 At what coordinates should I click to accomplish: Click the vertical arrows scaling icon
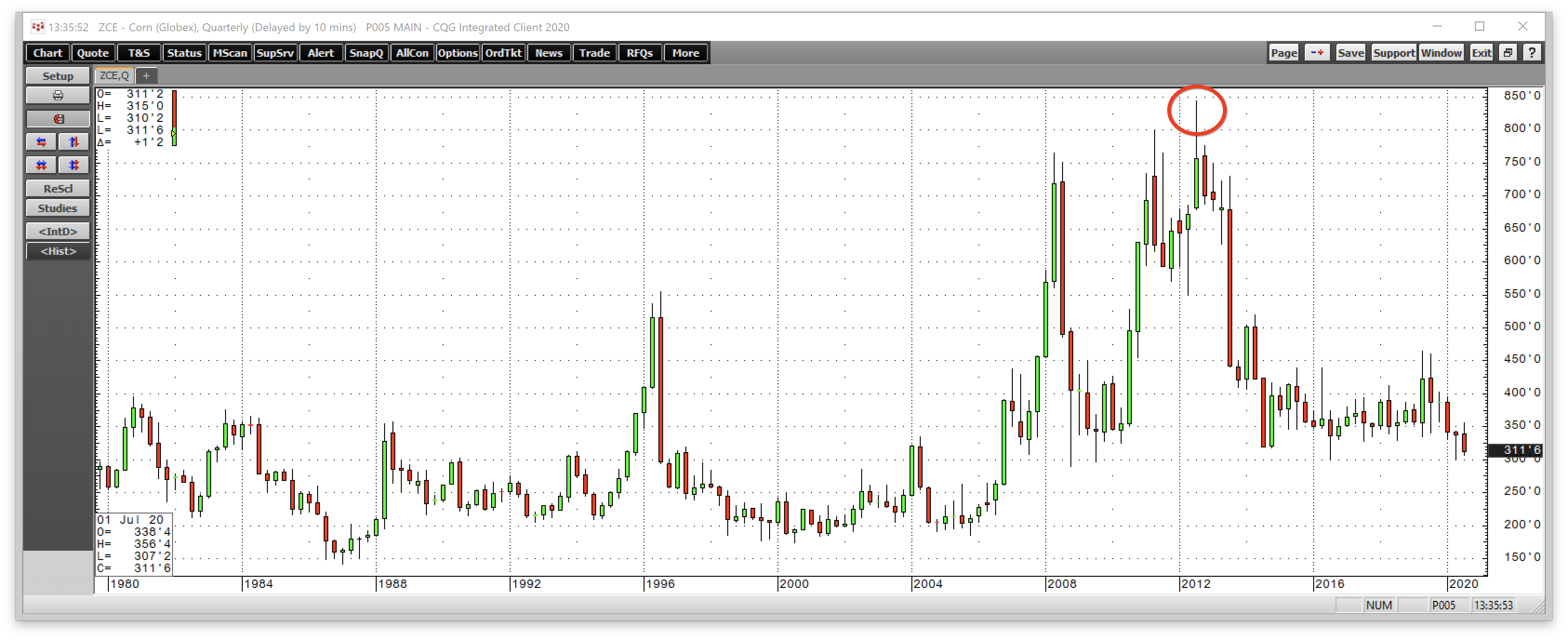click(x=73, y=141)
